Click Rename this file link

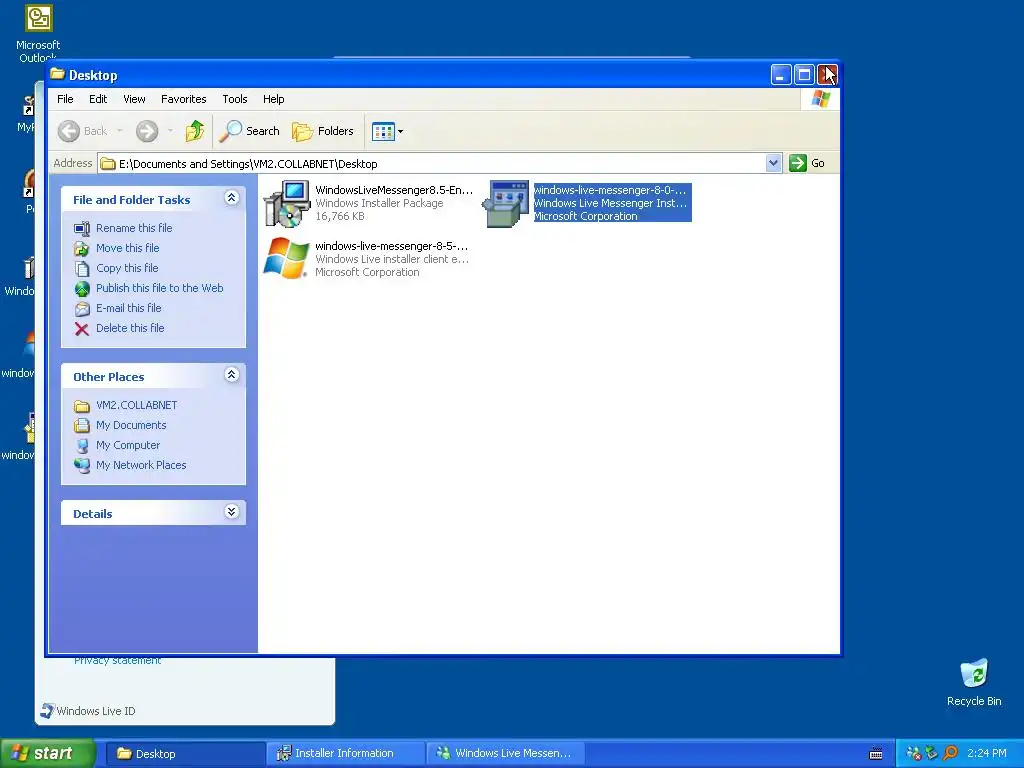pos(134,228)
